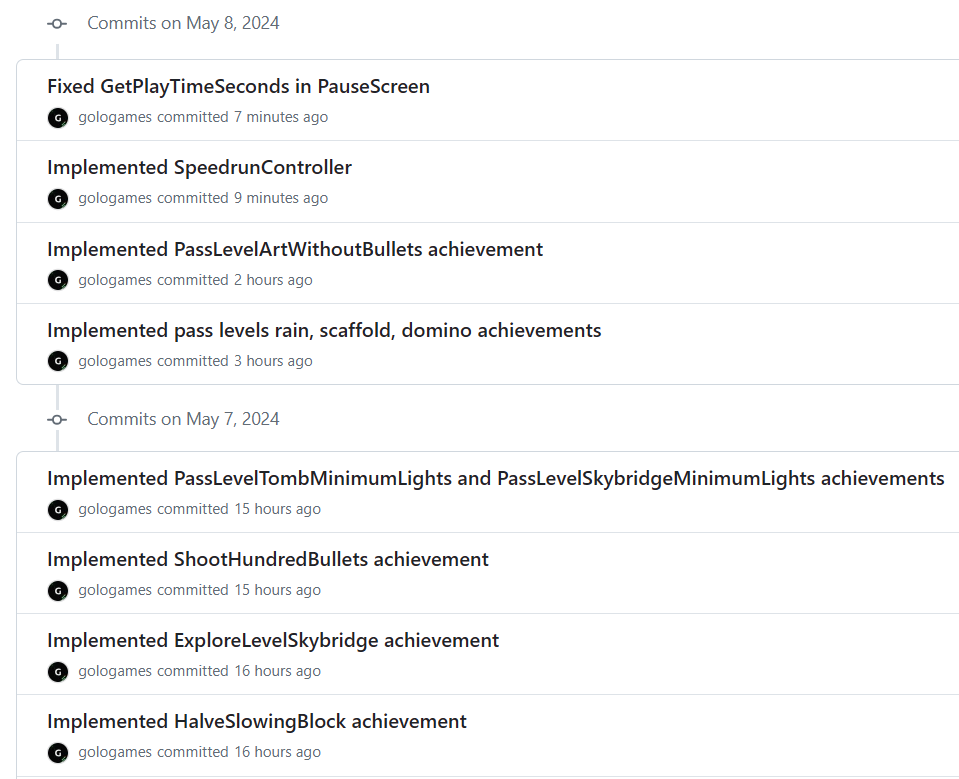This screenshot has width=959, height=779.
Task: Open commit Fixed GetPlayTimeSeconds in PauseScreen
Action: click(x=239, y=86)
